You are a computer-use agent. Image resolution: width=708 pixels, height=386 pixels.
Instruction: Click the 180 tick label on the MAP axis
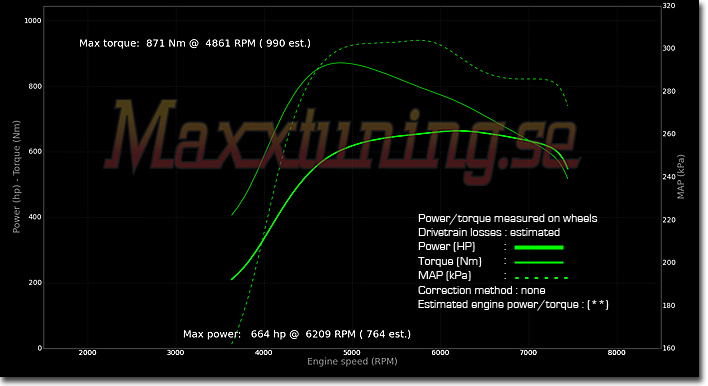click(x=669, y=306)
